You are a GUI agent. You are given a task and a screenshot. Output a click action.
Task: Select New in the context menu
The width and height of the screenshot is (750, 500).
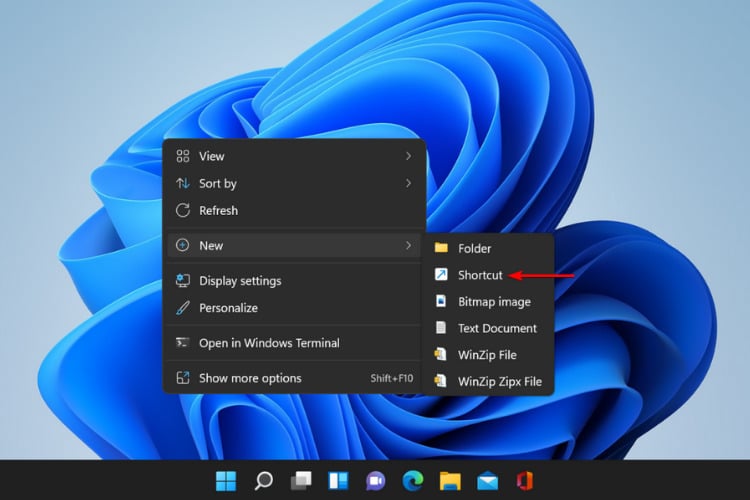point(294,245)
